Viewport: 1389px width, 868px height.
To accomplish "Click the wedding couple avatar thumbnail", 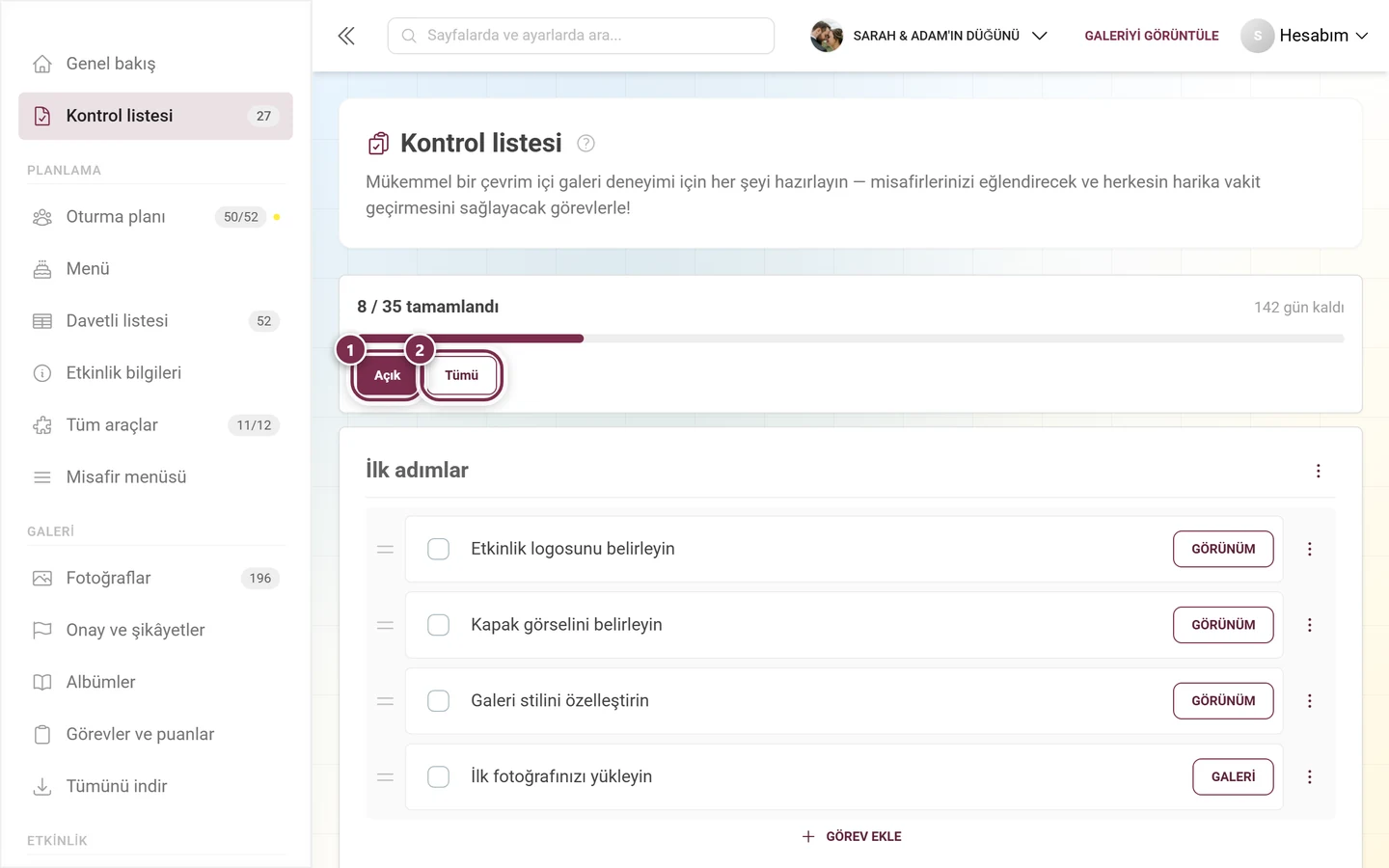I will pyautogui.click(x=827, y=36).
